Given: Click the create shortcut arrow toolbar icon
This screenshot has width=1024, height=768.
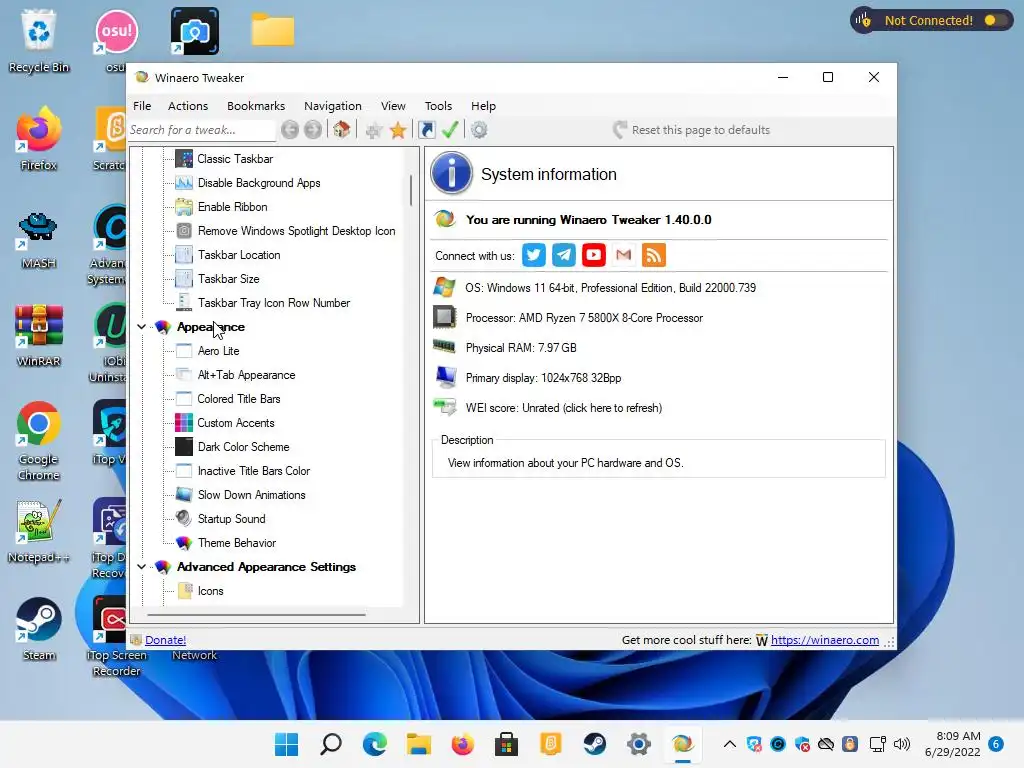Looking at the screenshot, I should point(426,130).
